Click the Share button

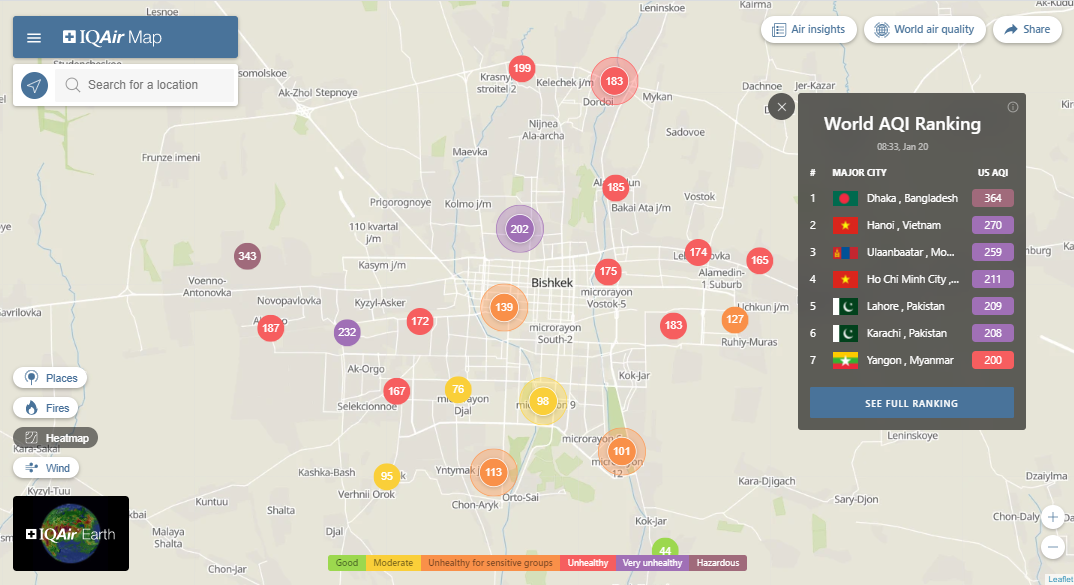point(1027,30)
